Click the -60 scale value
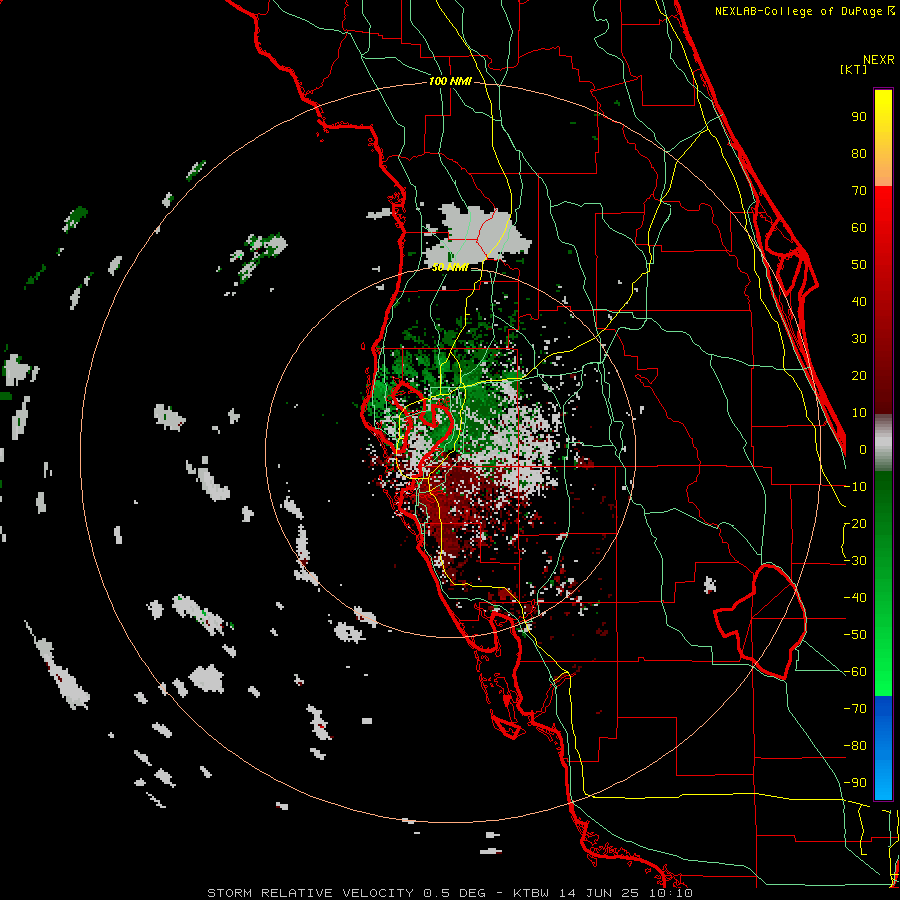 (x=855, y=672)
